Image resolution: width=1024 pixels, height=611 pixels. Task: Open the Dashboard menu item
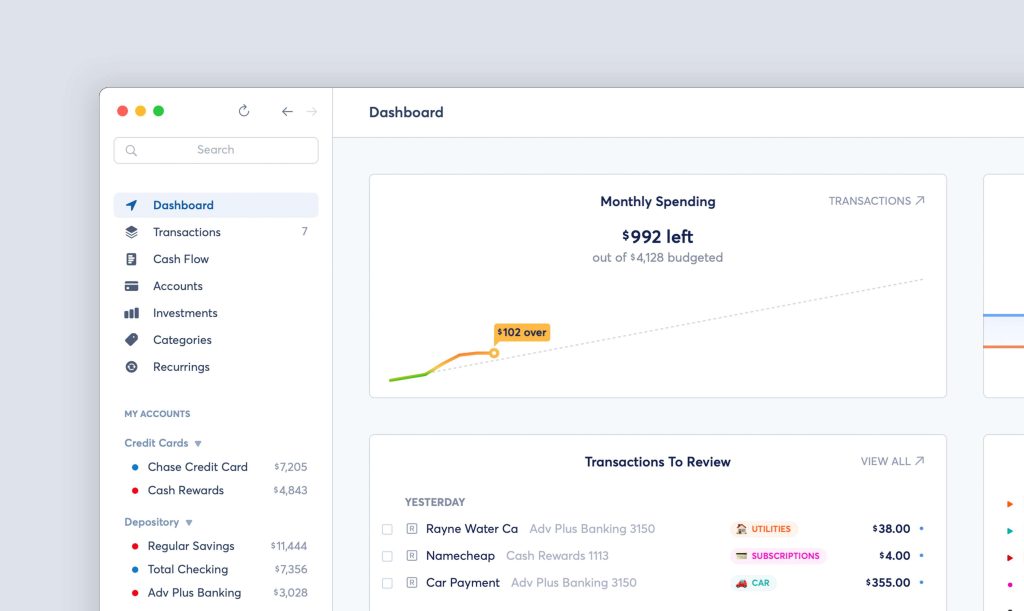coord(183,205)
